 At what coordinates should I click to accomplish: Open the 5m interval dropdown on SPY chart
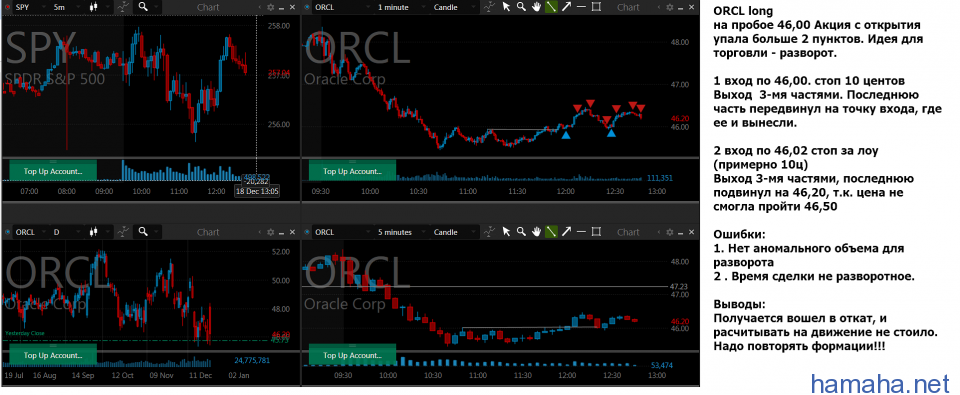pyautogui.click(x=66, y=7)
